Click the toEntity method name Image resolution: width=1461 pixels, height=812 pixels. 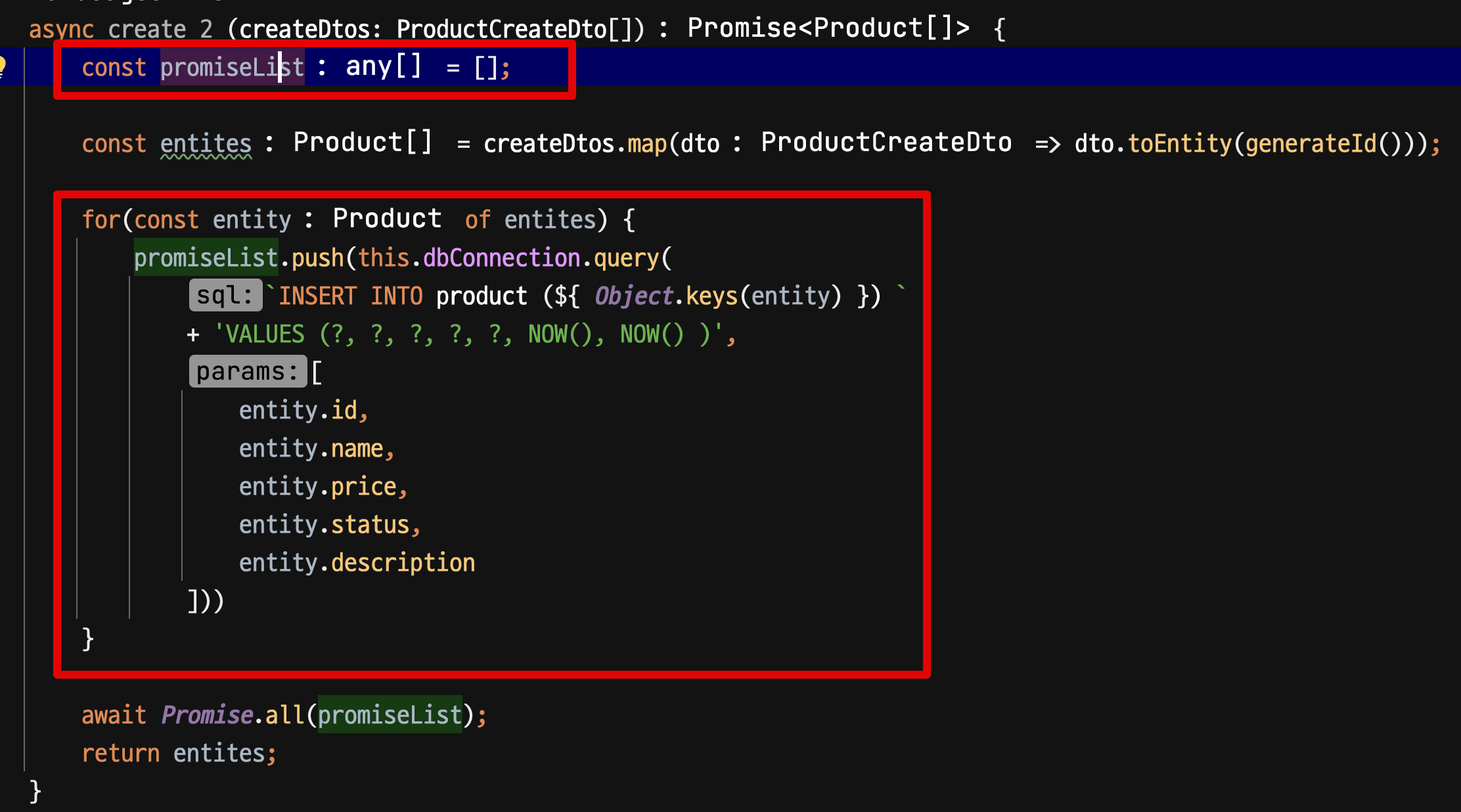pyautogui.click(x=1179, y=143)
